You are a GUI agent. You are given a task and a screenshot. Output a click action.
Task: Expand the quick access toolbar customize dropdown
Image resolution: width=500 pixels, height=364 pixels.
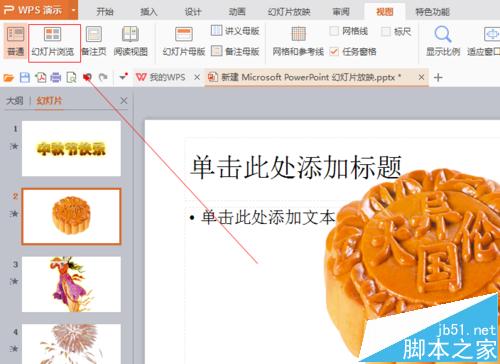point(123,77)
